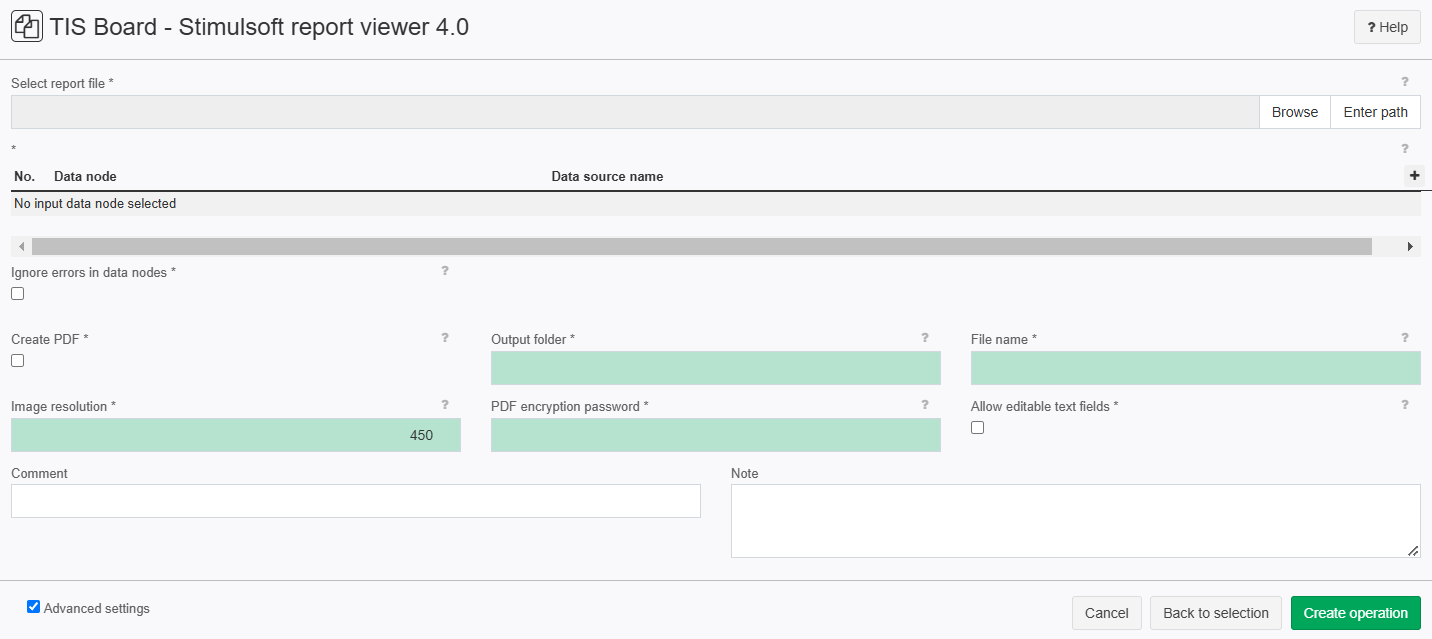Uncheck the Advanced settings checkbox

(33, 607)
